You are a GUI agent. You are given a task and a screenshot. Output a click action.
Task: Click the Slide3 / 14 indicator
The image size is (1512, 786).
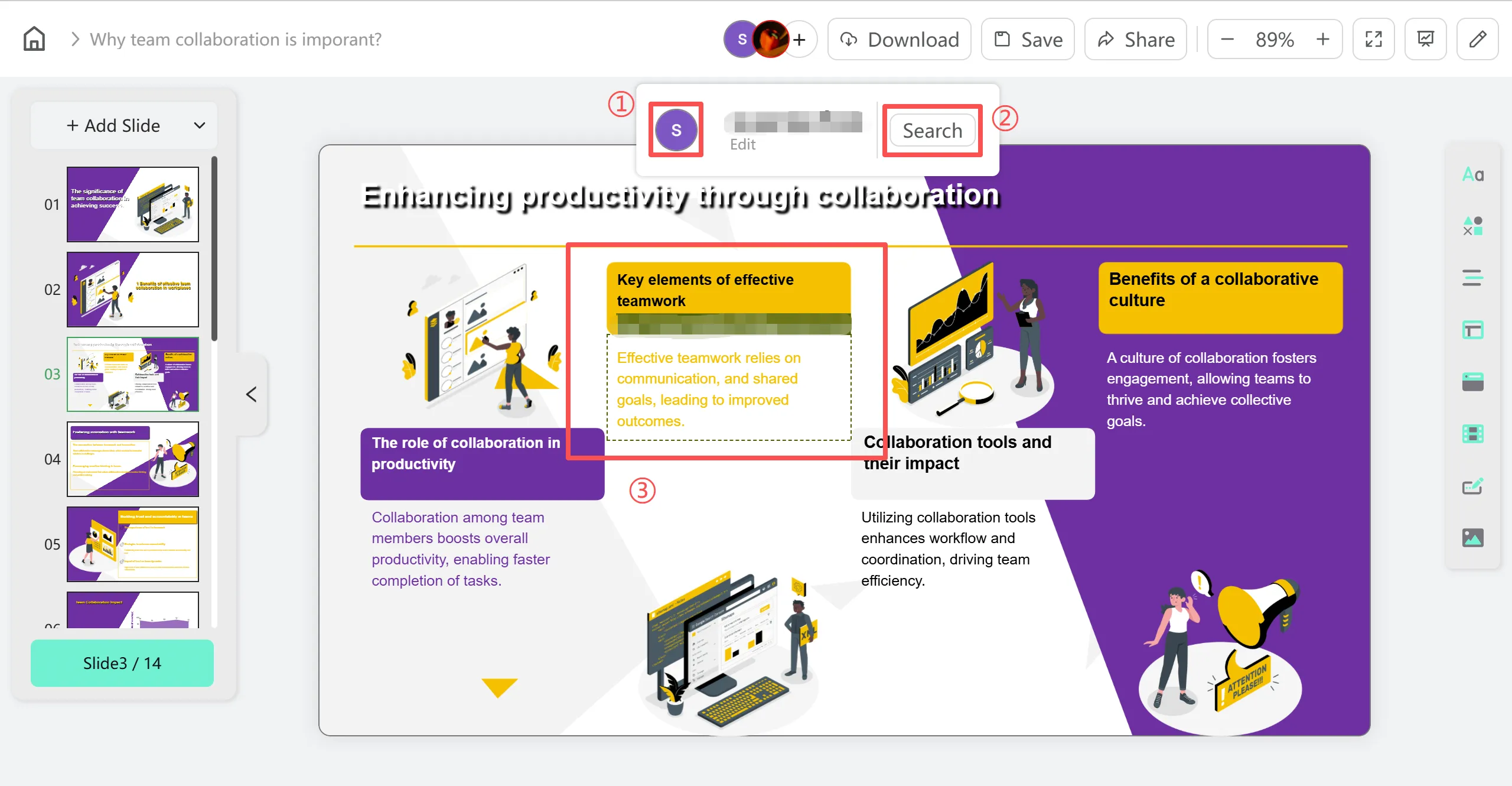click(x=122, y=663)
